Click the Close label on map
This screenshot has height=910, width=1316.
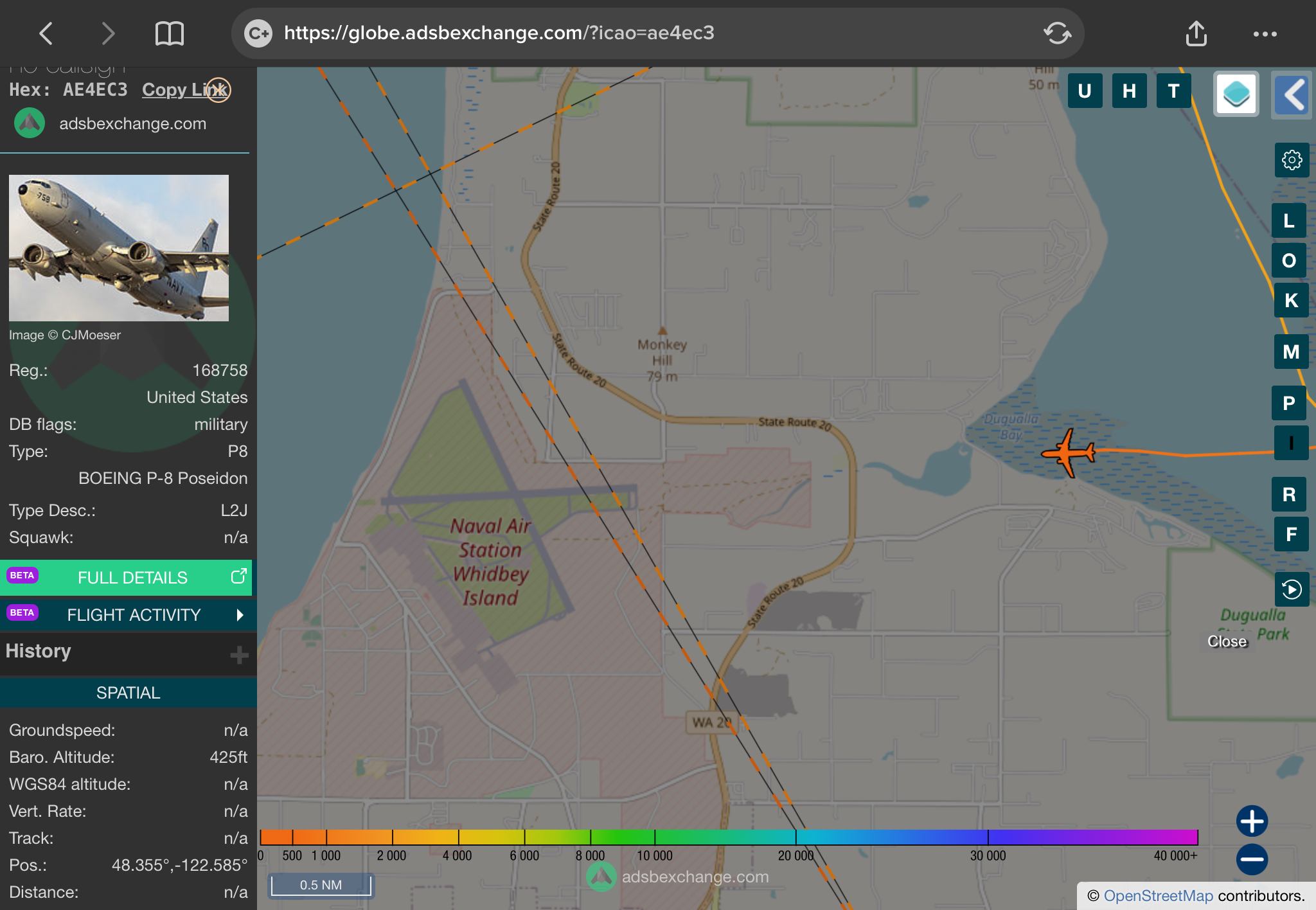point(1227,641)
